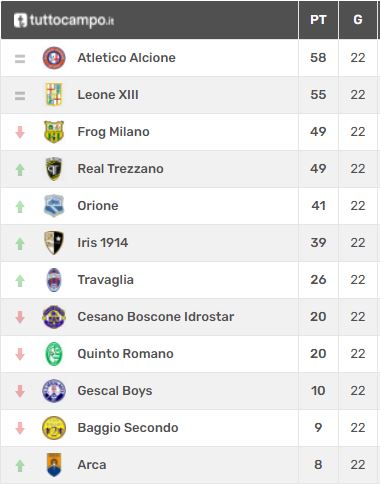
Task: Click the tuttocampo.it logo
Action: pos(64,20)
